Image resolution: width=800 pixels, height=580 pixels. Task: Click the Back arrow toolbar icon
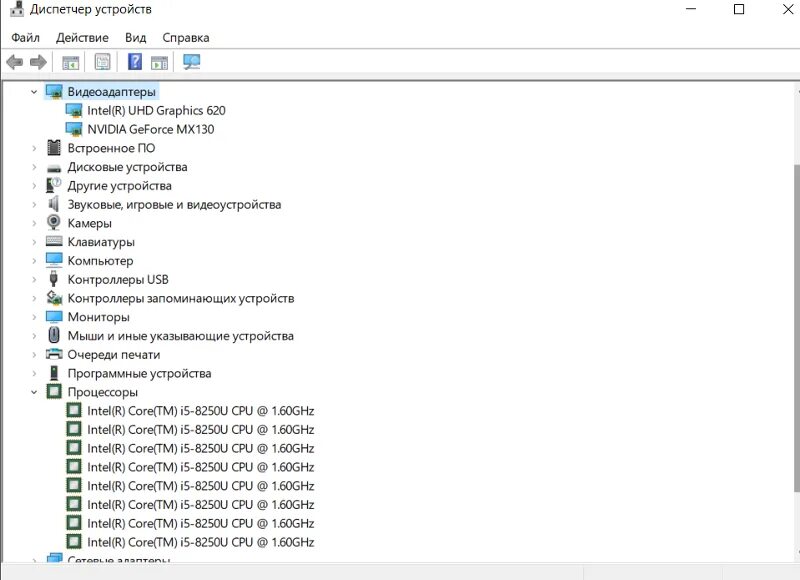click(14, 62)
